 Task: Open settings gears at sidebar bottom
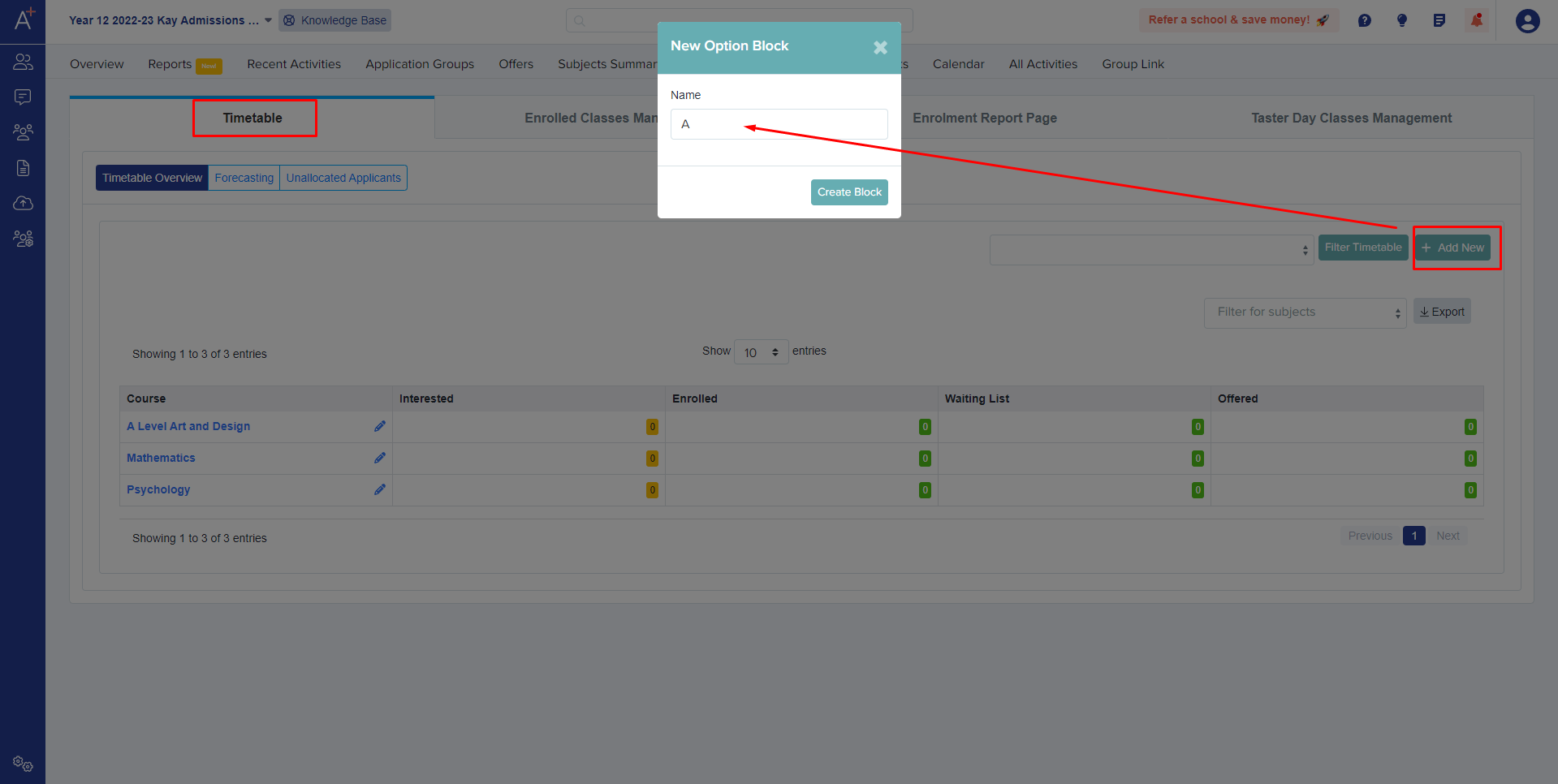point(23,764)
